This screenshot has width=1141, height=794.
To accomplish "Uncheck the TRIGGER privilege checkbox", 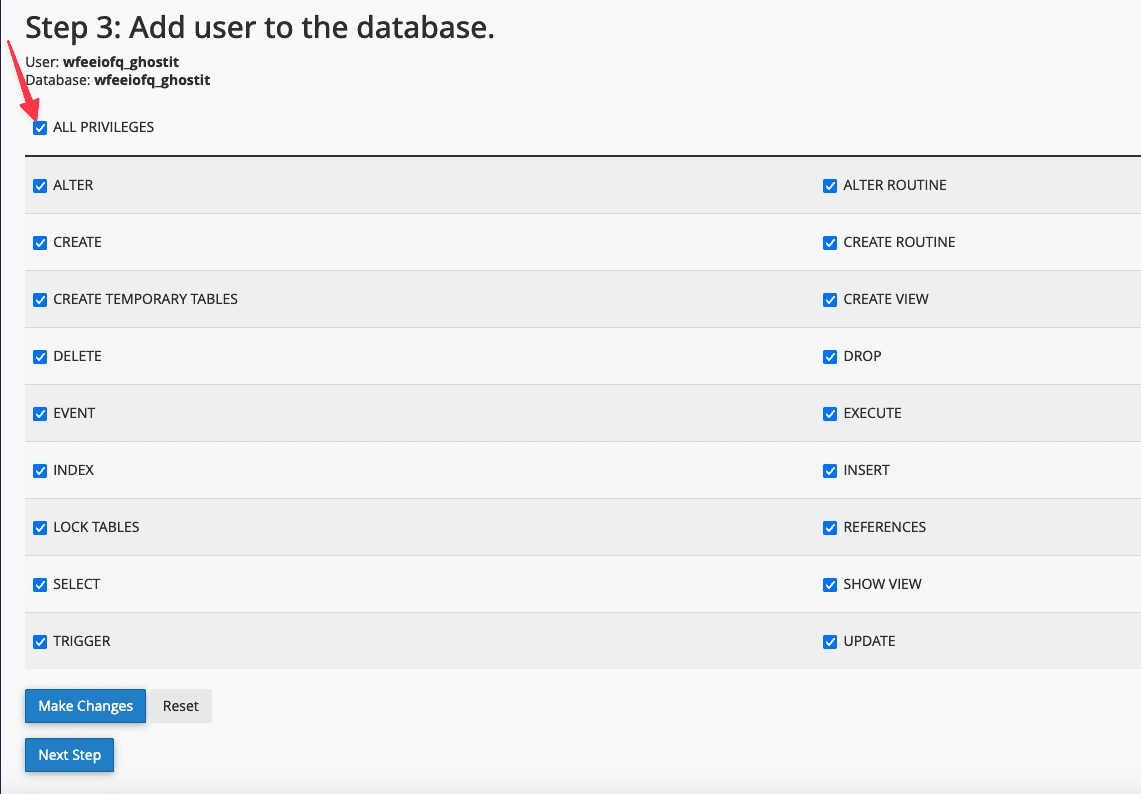I will (40, 642).
